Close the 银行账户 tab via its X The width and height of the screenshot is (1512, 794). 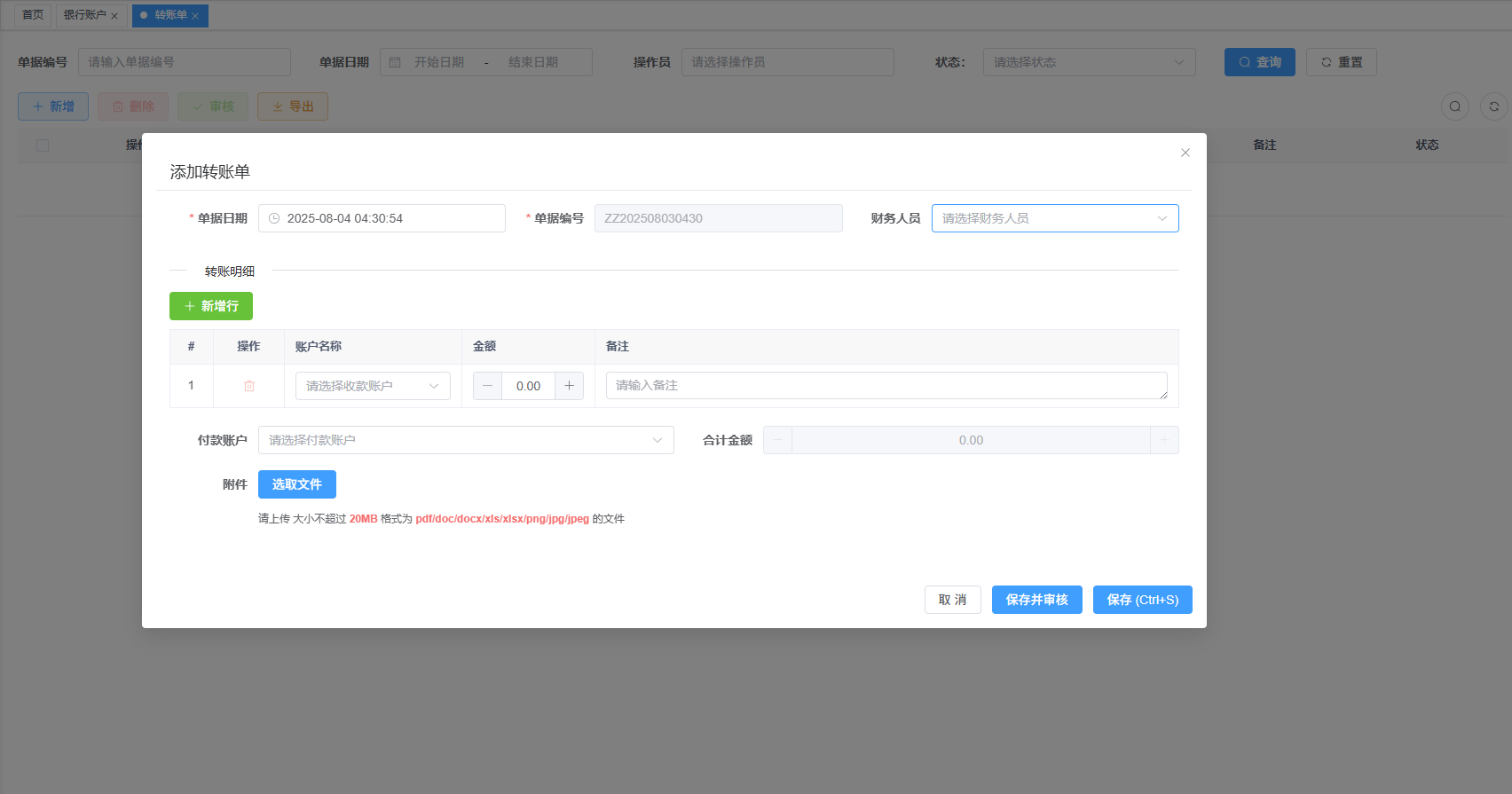point(114,16)
